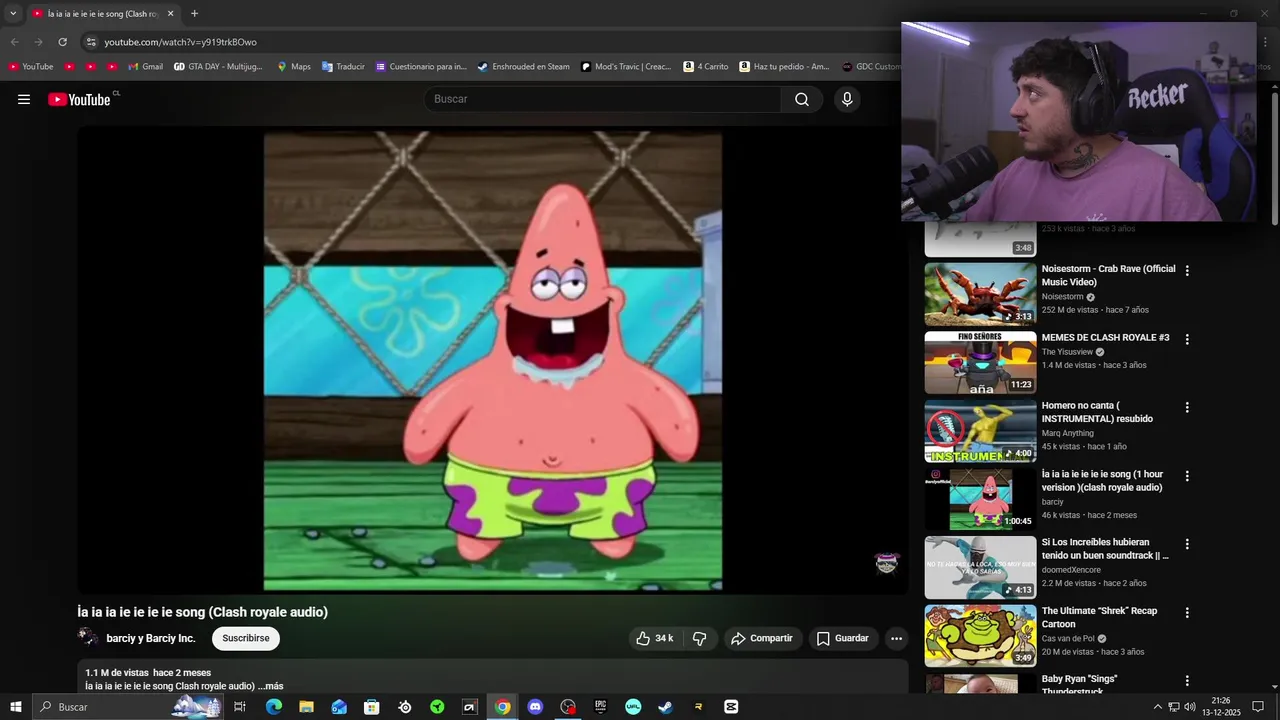Switch to Discord in taskbar

[535, 707]
